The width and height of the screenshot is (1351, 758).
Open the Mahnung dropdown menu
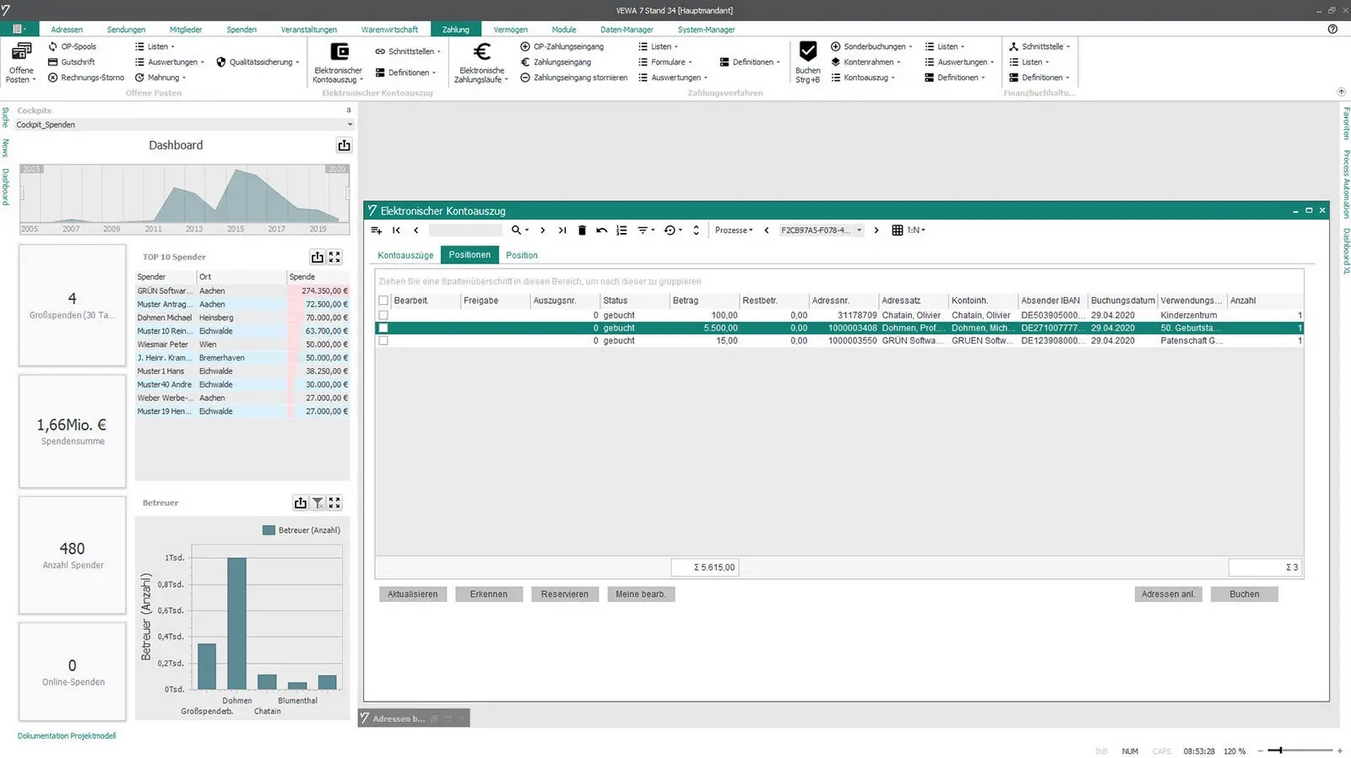160,77
